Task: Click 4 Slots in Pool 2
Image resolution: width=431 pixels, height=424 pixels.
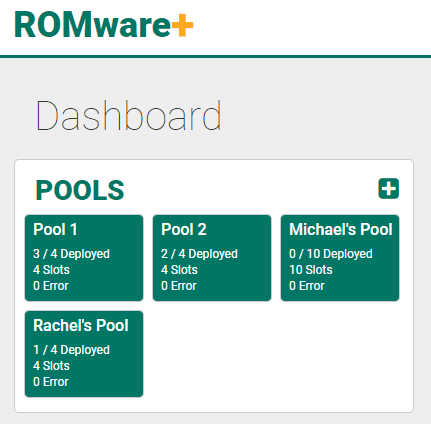Action: click(179, 270)
